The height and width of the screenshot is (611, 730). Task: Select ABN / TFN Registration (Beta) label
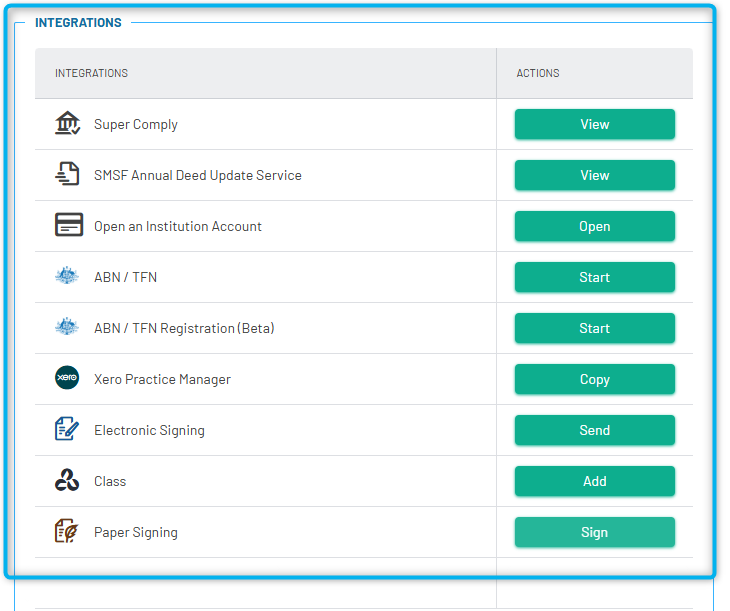click(184, 328)
